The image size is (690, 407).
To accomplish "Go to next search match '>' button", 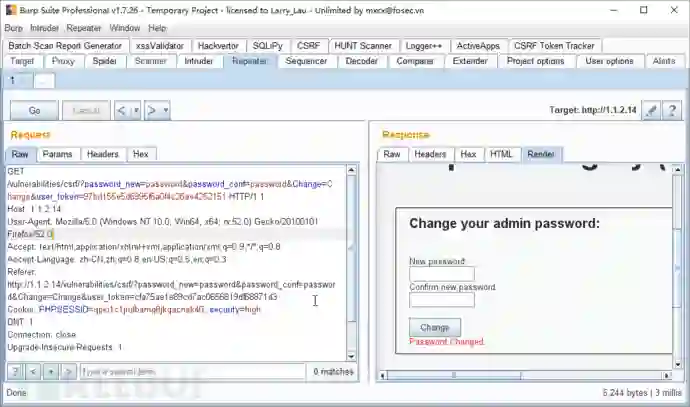I will (x=68, y=372).
